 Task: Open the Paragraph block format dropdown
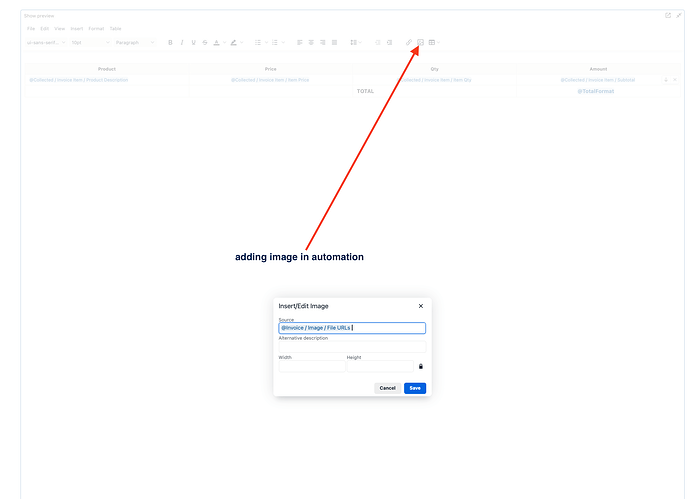(x=135, y=42)
